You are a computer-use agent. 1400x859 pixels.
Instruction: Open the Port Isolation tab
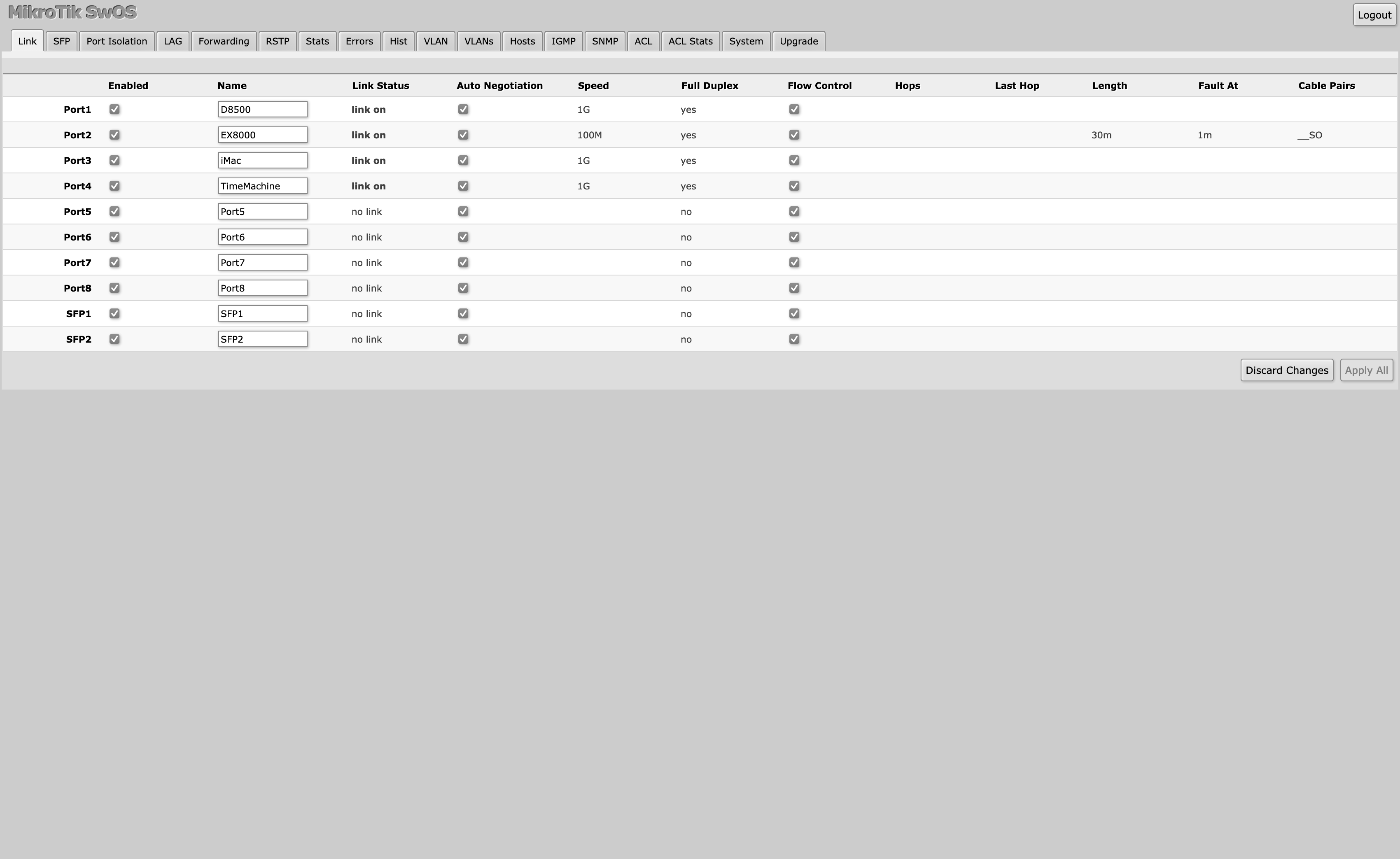pyautogui.click(x=117, y=41)
